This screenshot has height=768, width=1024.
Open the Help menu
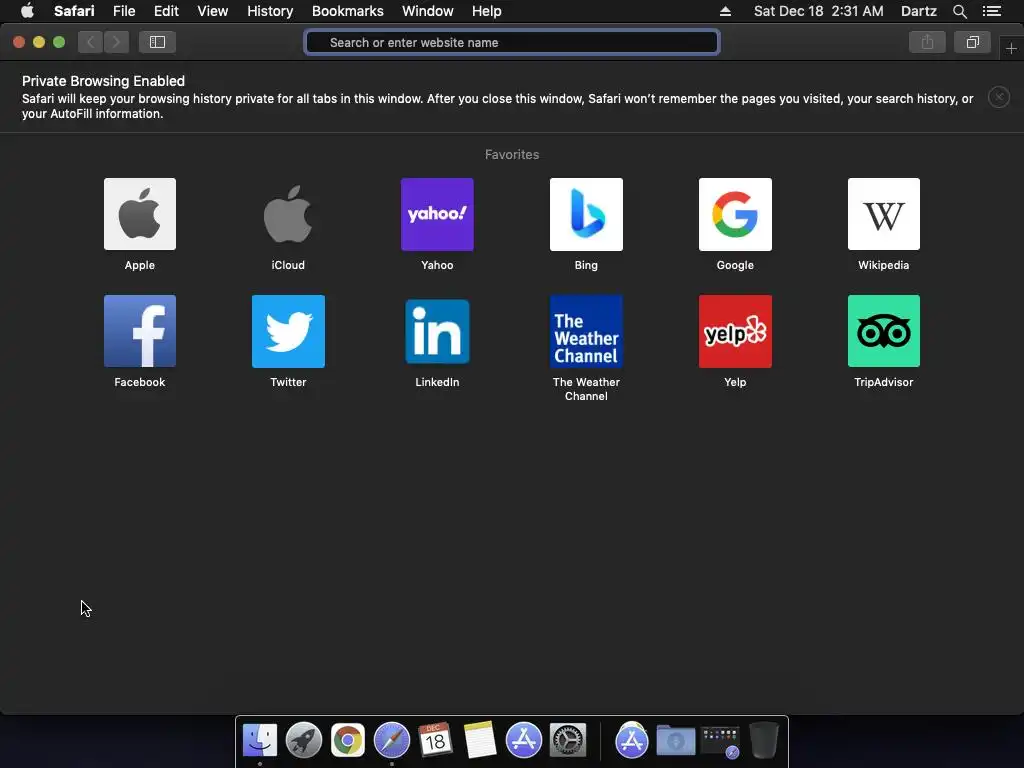(x=487, y=11)
